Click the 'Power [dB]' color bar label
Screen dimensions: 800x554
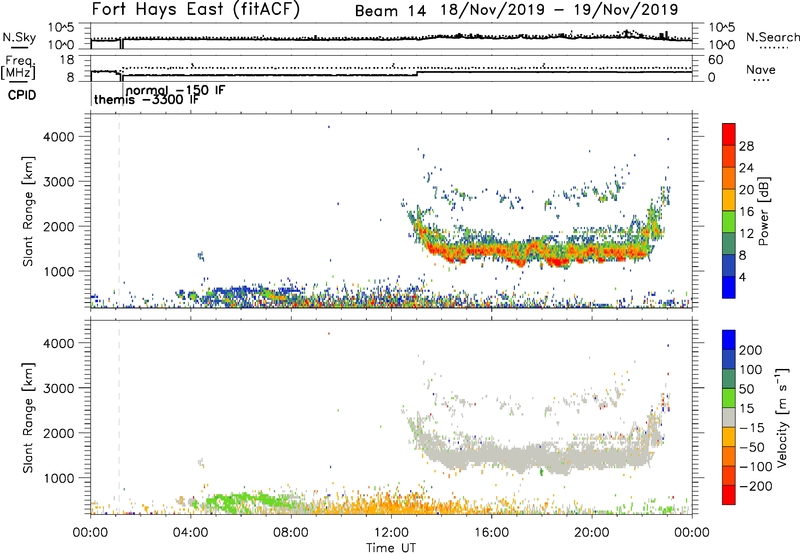pyautogui.click(x=764, y=211)
